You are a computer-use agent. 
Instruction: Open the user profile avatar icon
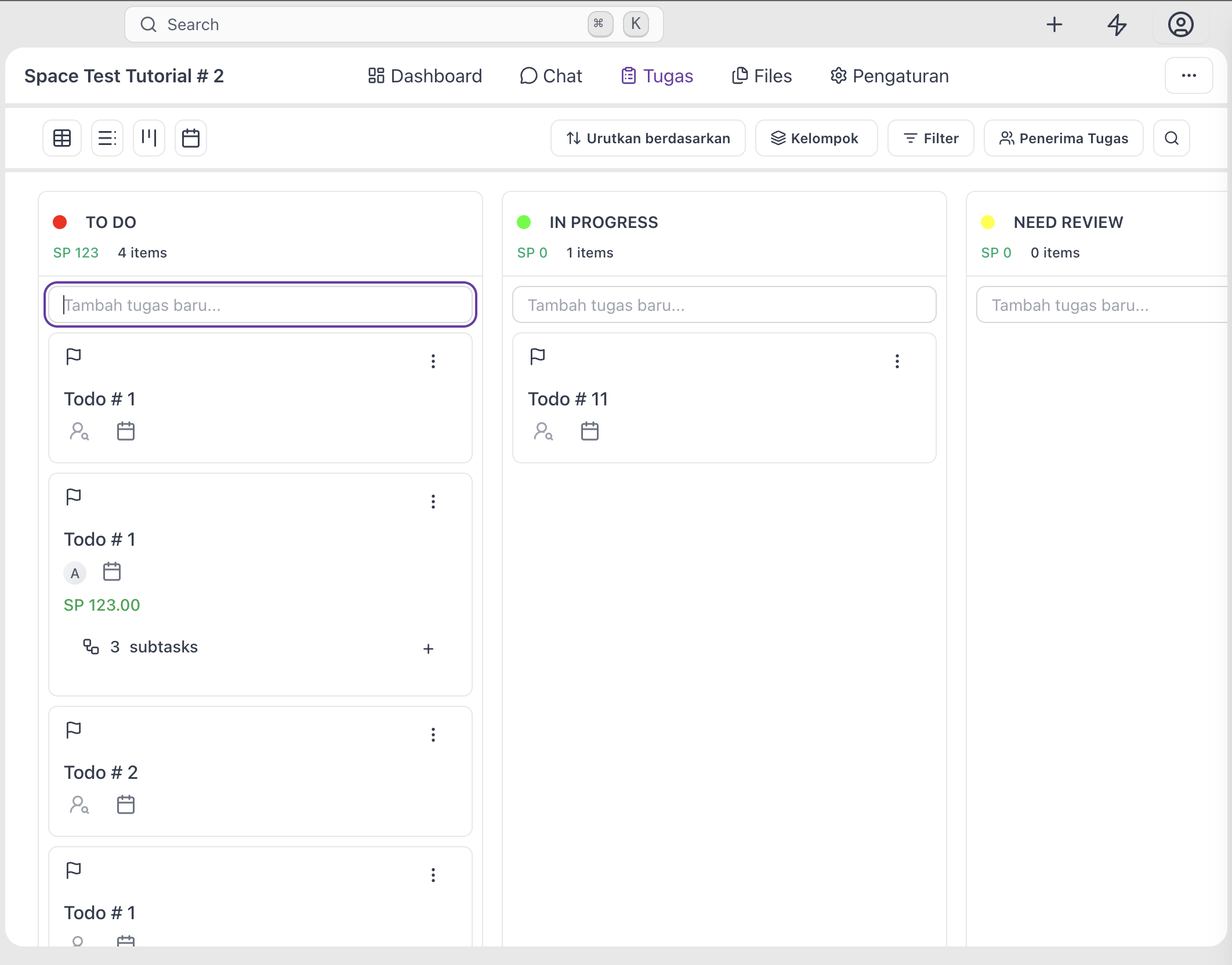[x=1180, y=24]
